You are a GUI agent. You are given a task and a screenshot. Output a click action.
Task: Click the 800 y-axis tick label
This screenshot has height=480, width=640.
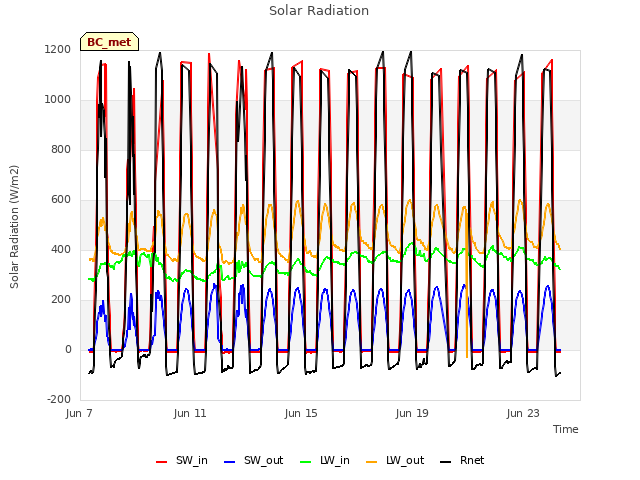pos(61,149)
